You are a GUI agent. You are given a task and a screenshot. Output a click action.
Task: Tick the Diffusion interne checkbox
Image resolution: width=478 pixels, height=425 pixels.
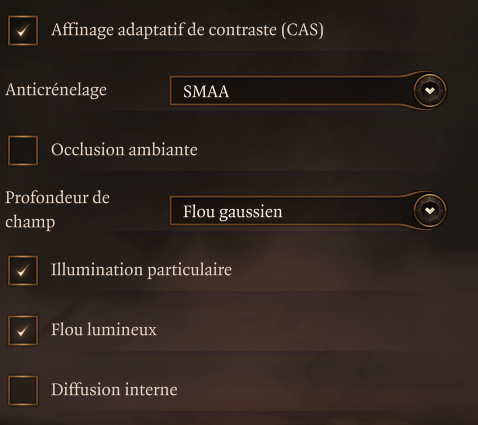23,390
